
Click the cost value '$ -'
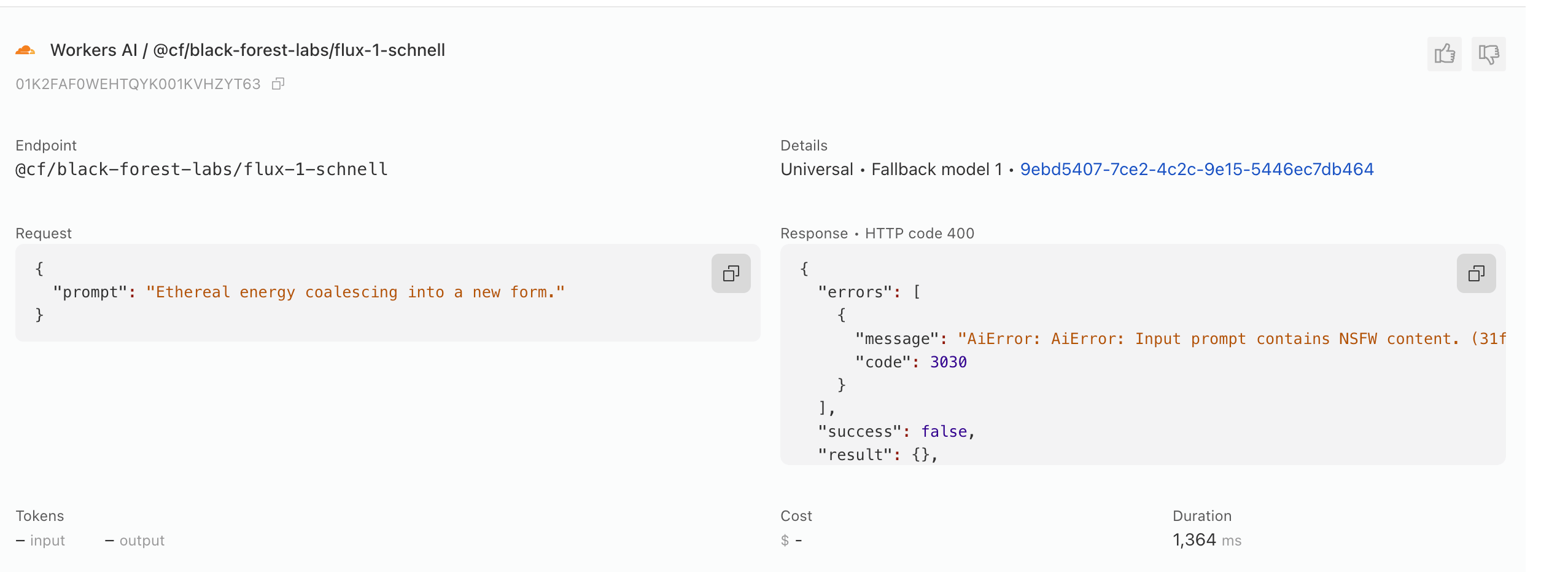point(791,541)
